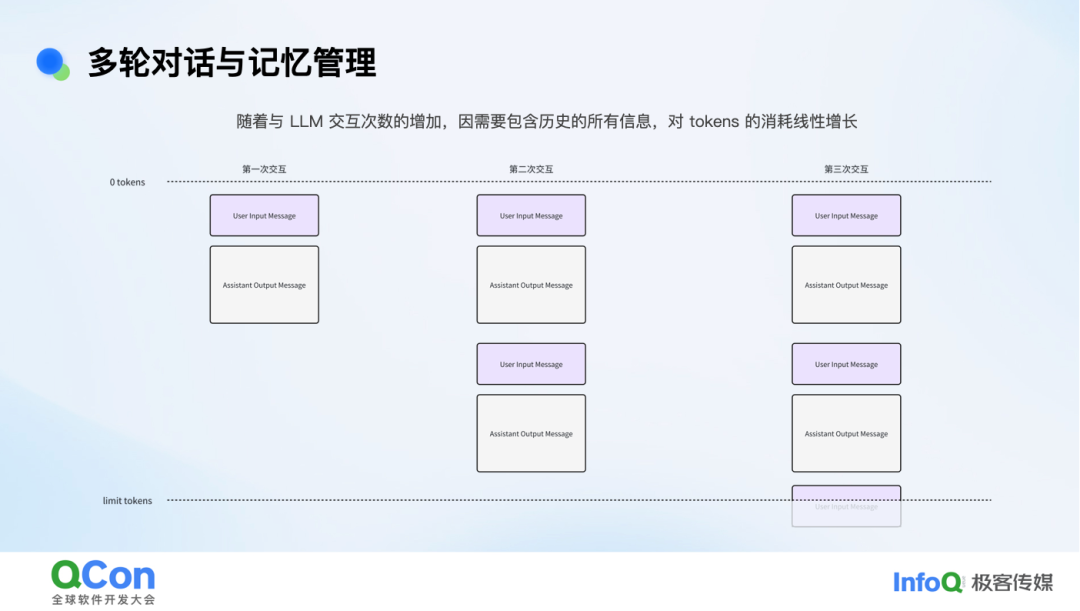Screen dimensions: 1080x611
Task: Click the slide title 多轮对话与记忆管理
Action: (231, 63)
